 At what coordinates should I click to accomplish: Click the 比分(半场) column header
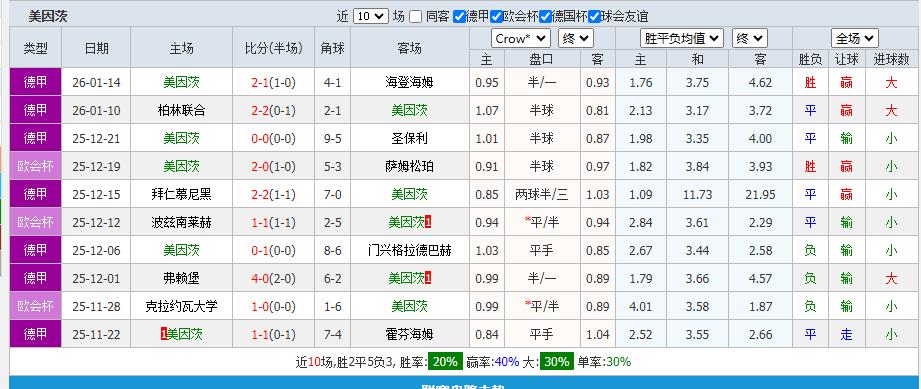(273, 48)
